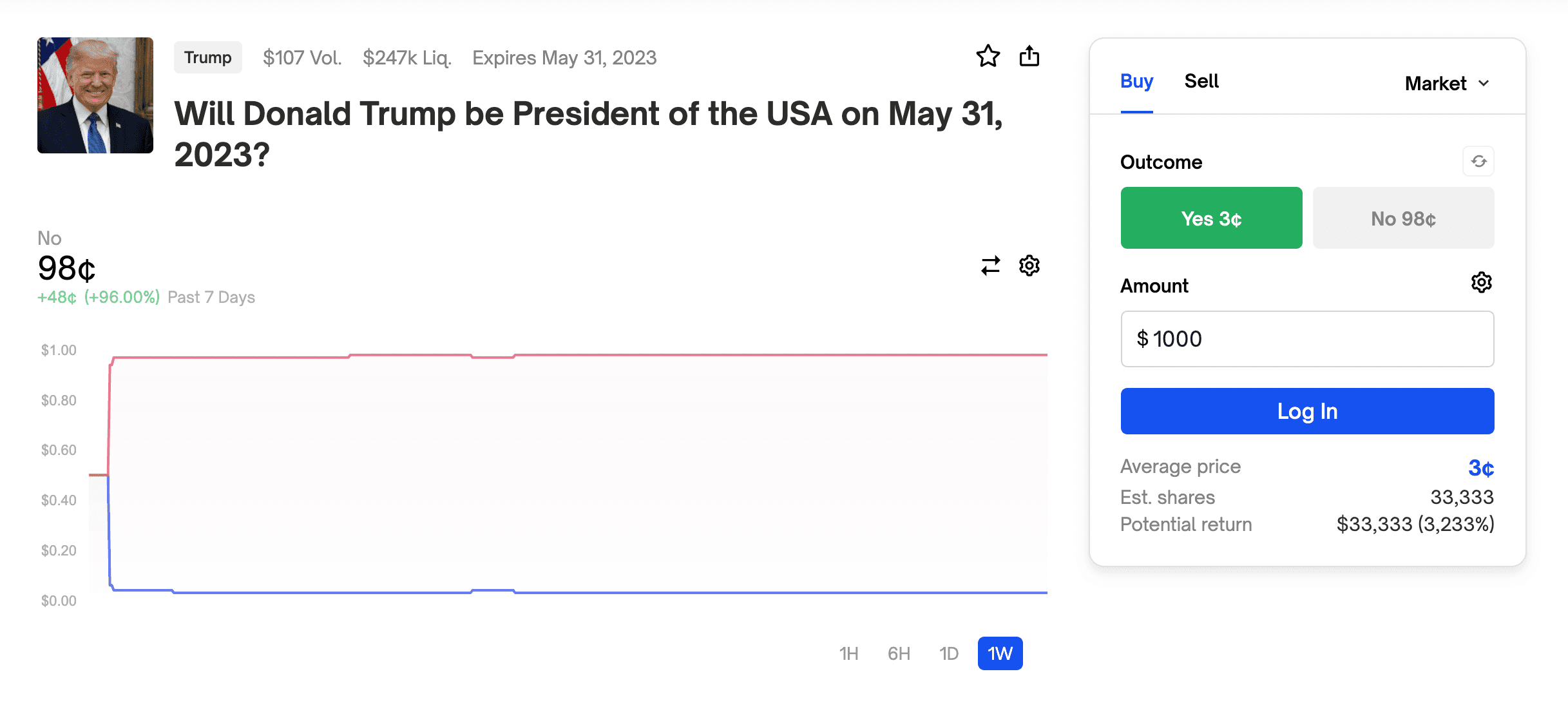Click the 3¢ average price value
Viewport: 1568px width, 714px height.
click(x=1480, y=468)
